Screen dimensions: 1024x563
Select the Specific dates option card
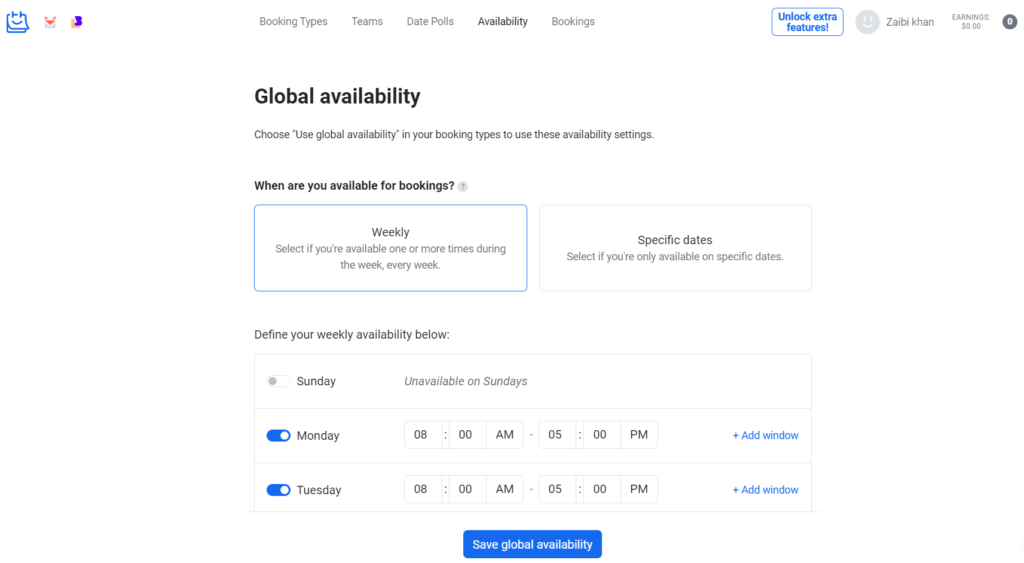point(675,248)
